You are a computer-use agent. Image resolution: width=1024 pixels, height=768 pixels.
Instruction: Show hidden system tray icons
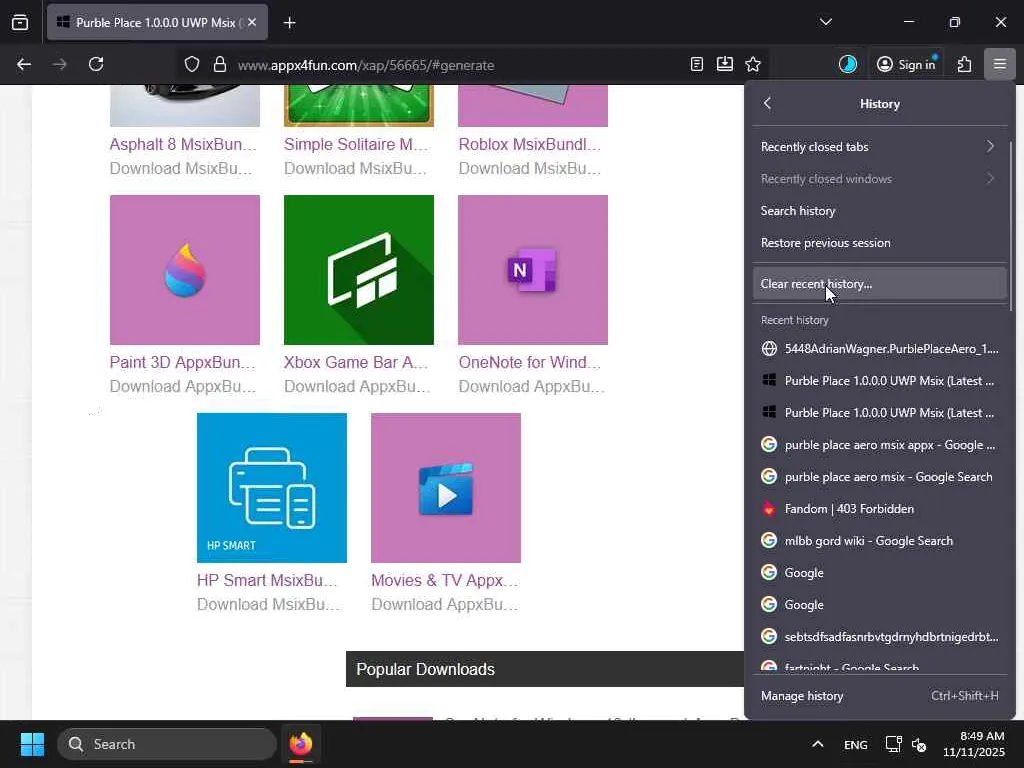point(818,744)
